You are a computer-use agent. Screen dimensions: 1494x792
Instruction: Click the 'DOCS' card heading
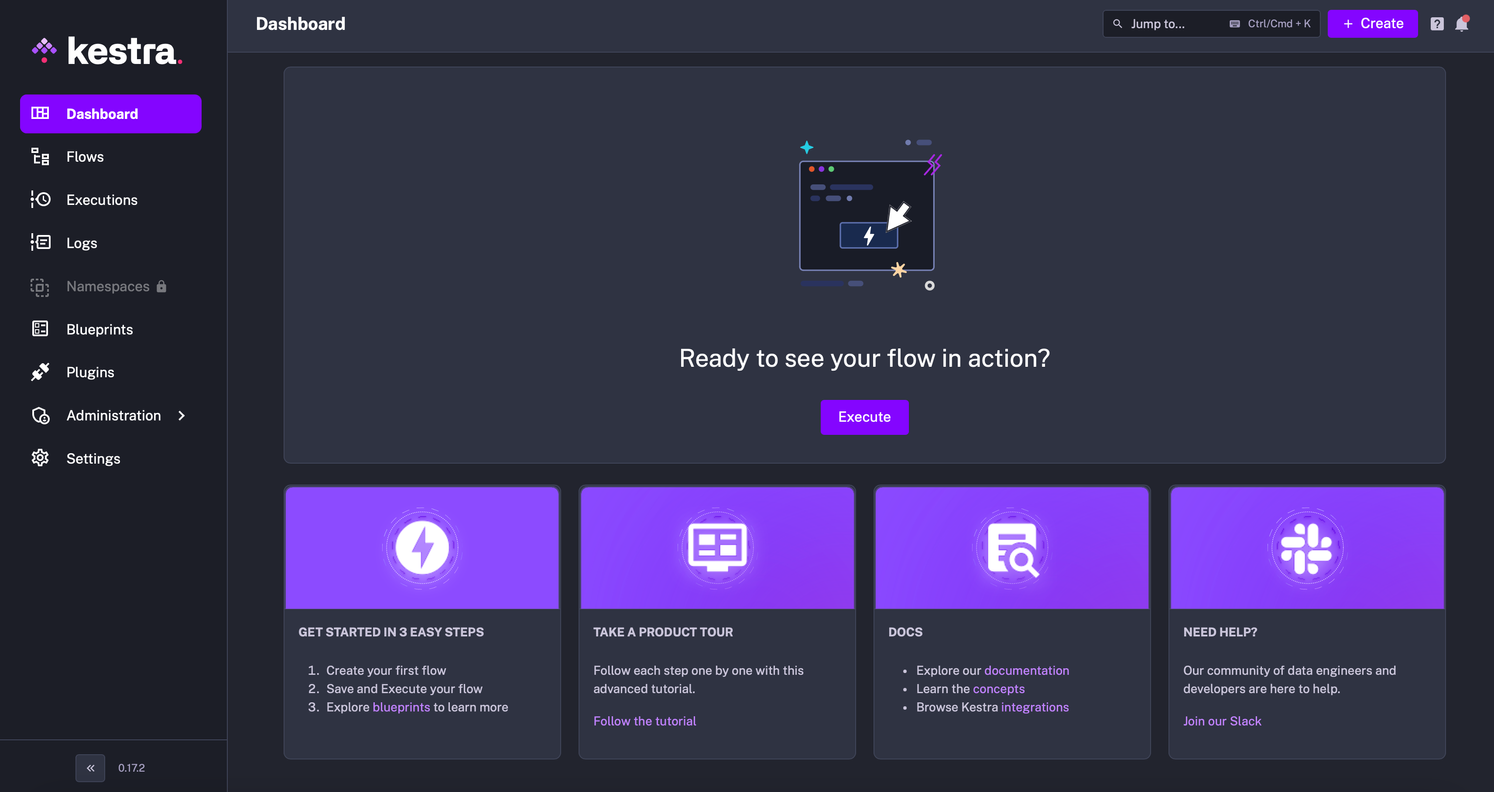(x=905, y=632)
